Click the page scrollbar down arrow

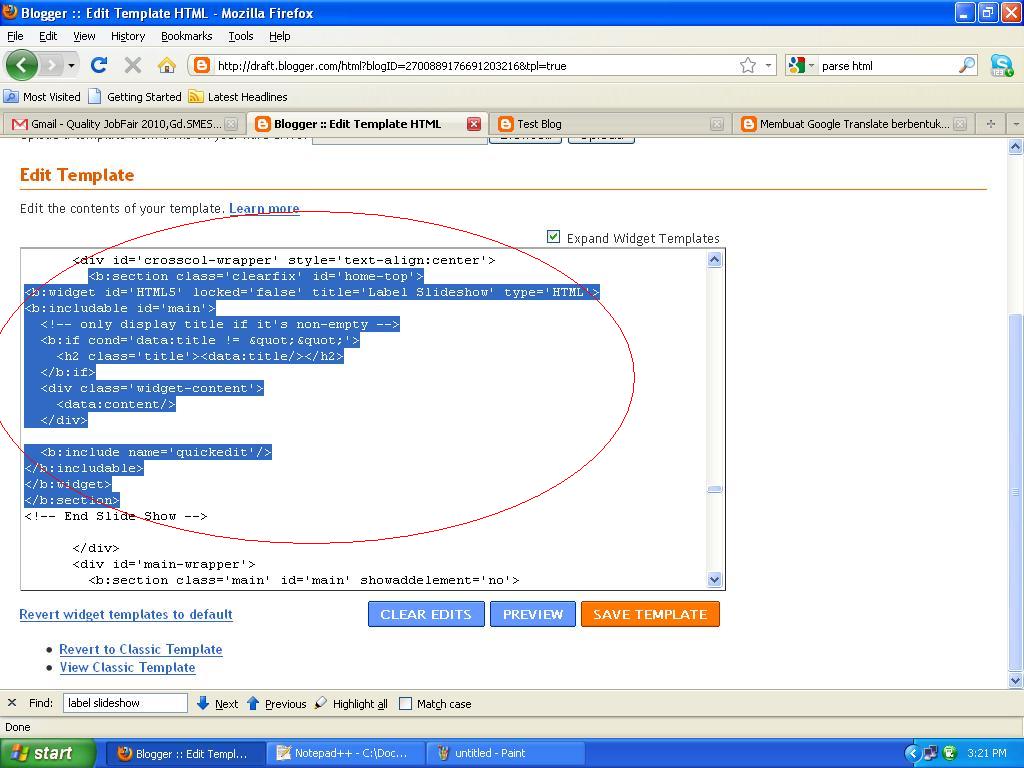point(1015,680)
